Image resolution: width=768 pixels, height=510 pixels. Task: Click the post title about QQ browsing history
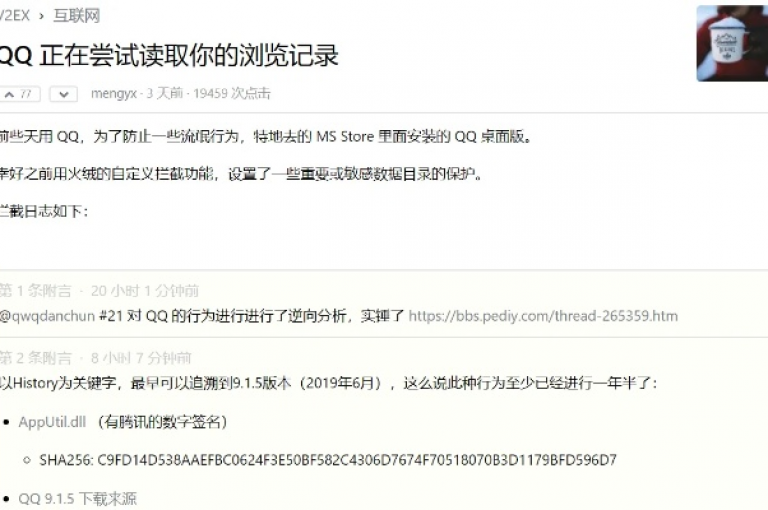[169, 55]
